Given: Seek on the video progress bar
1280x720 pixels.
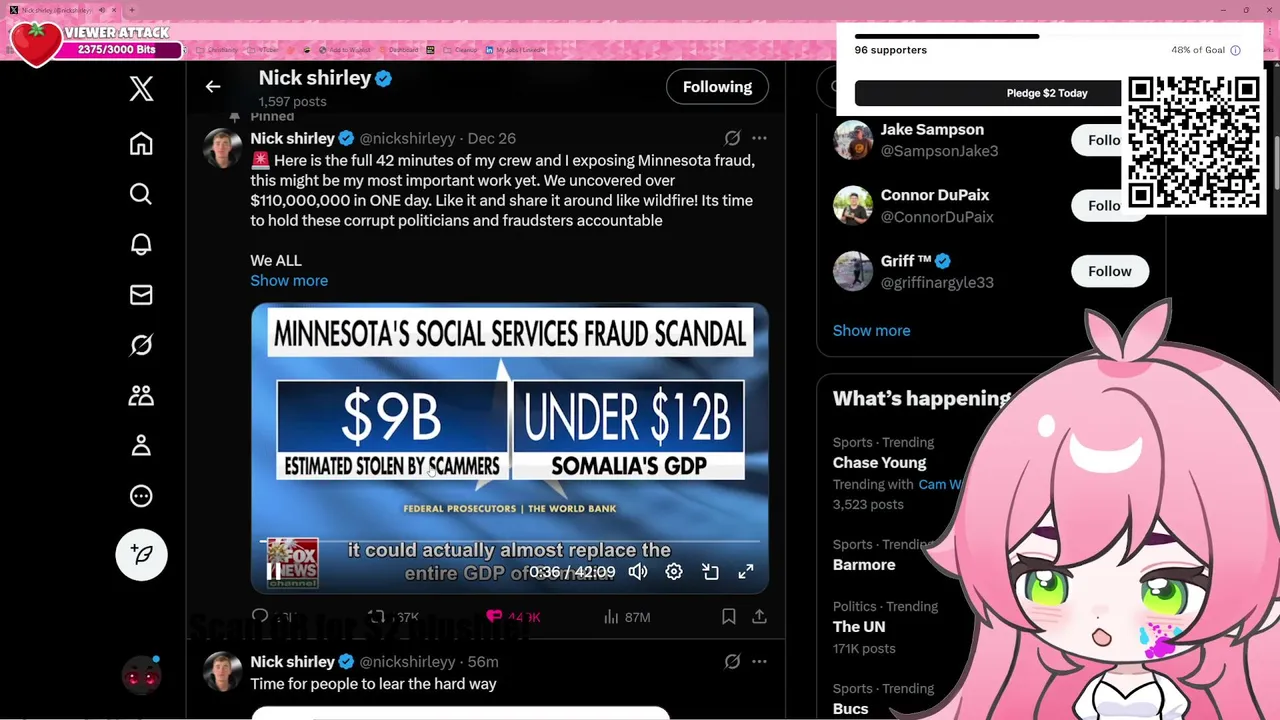Looking at the screenshot, I should coord(510,542).
